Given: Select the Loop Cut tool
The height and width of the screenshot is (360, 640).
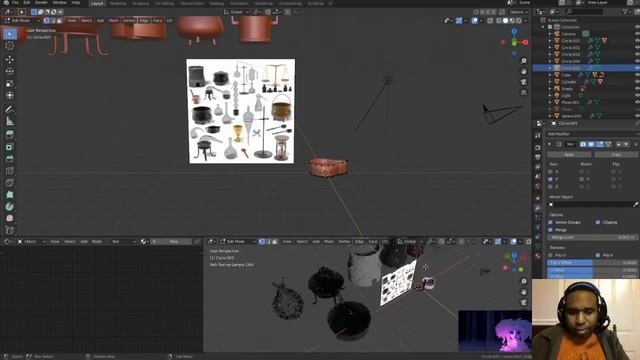Looking at the screenshot, I should (x=10, y=171).
